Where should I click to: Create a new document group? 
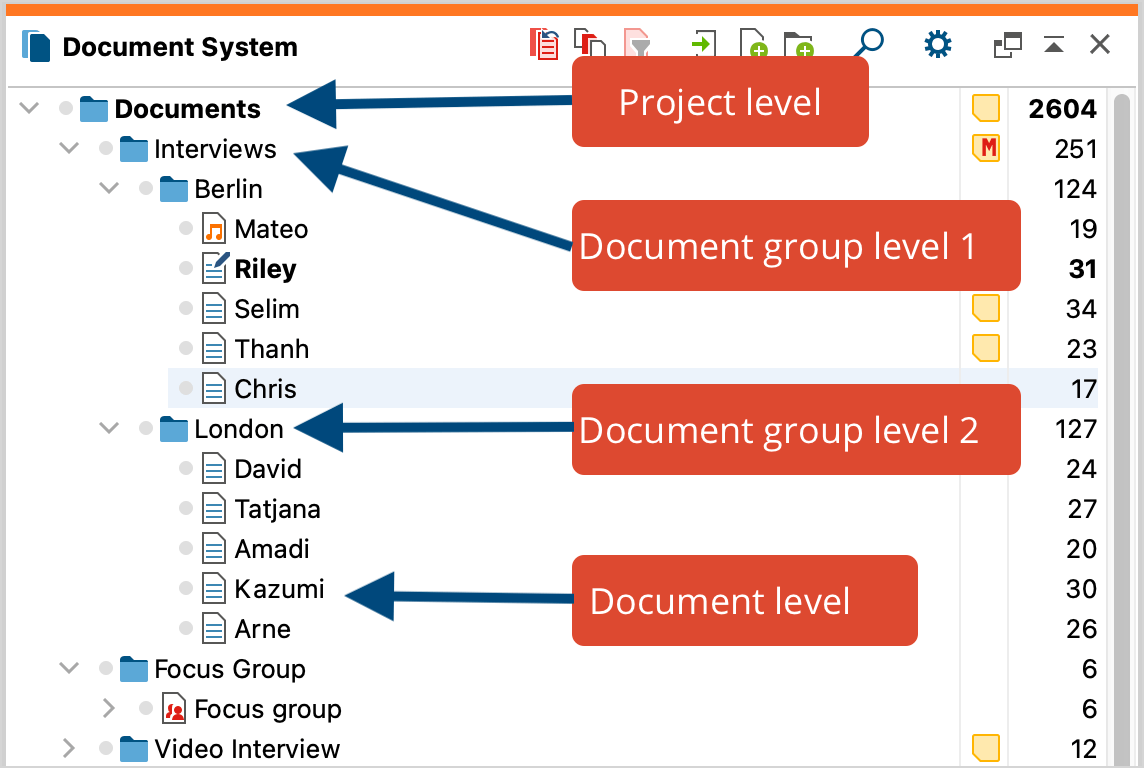798,44
